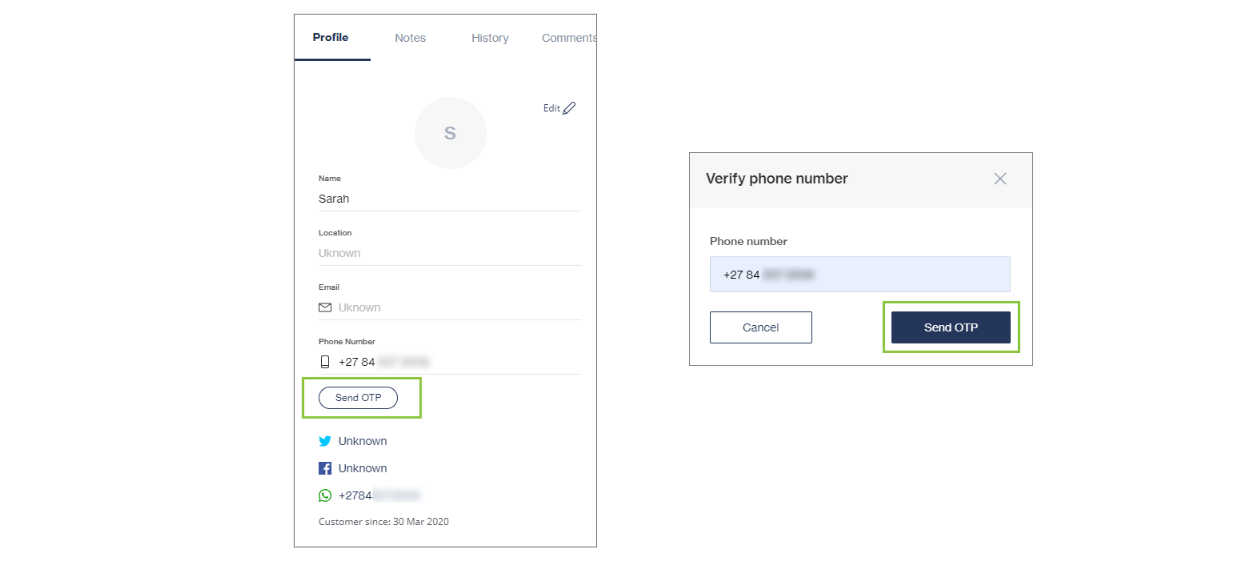The height and width of the screenshot is (565, 1233).
Task: Click the Name field showing Sarah
Action: tap(449, 199)
